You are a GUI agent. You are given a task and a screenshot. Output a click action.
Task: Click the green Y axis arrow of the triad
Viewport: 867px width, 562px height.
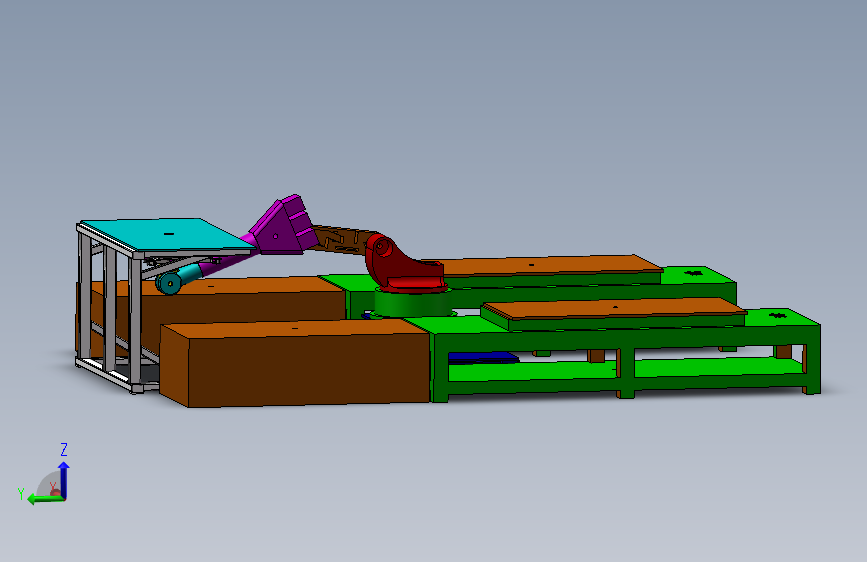pos(45,499)
